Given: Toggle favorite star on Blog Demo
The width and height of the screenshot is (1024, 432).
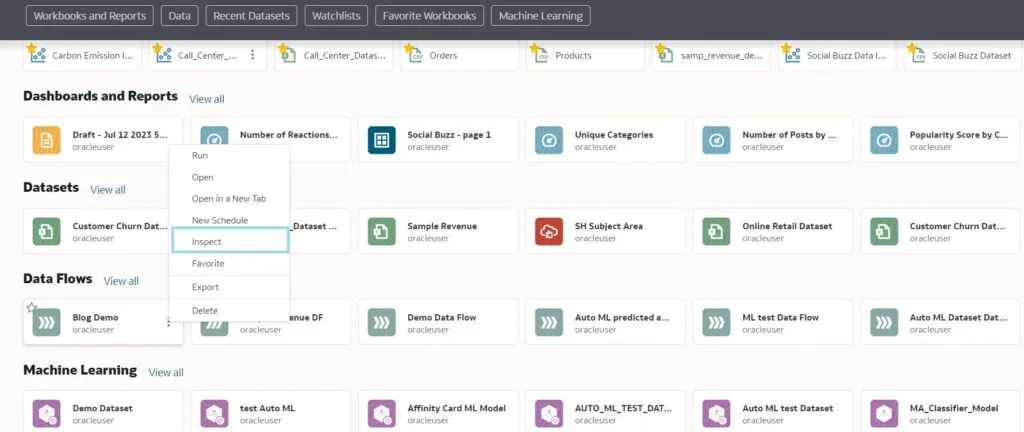Looking at the screenshot, I should 31,307.
